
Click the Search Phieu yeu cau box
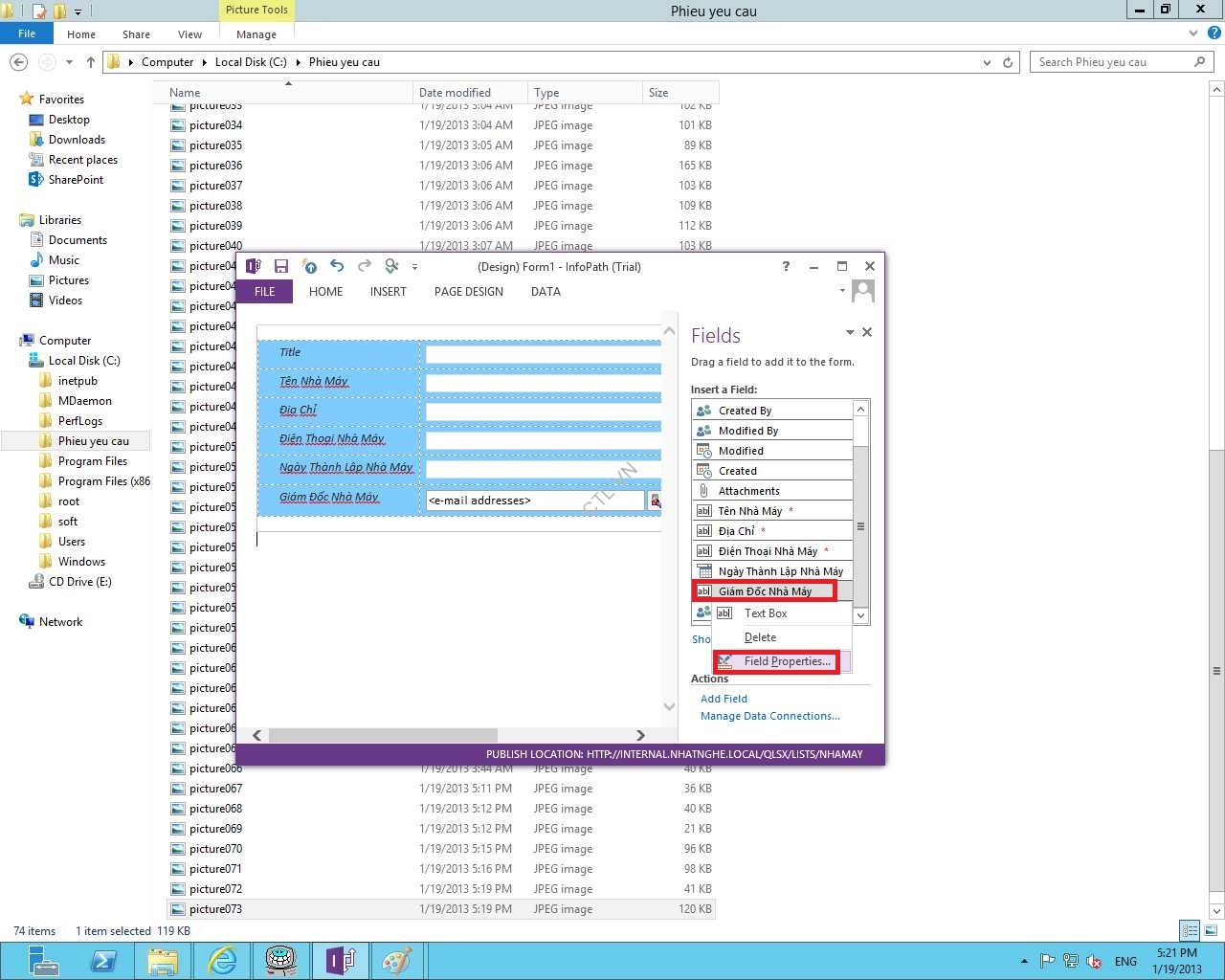1110,62
